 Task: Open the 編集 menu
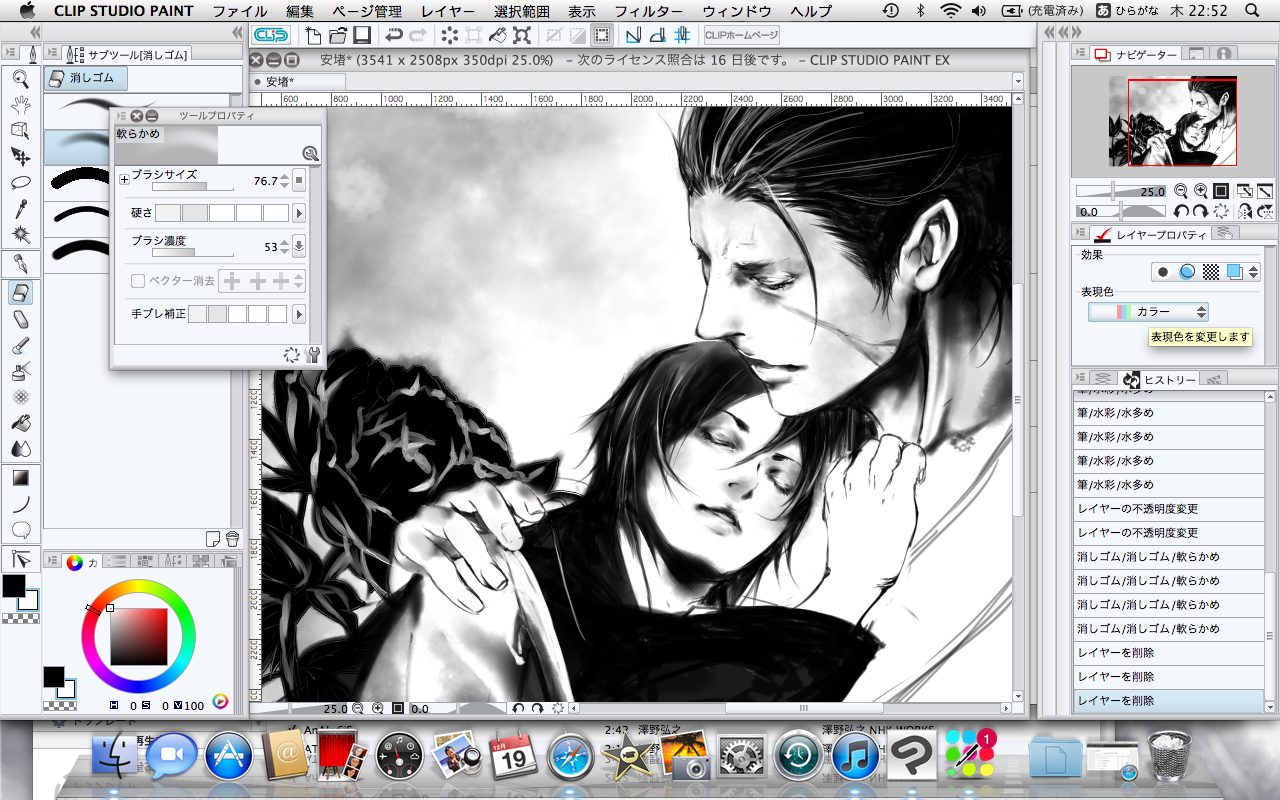[300, 11]
